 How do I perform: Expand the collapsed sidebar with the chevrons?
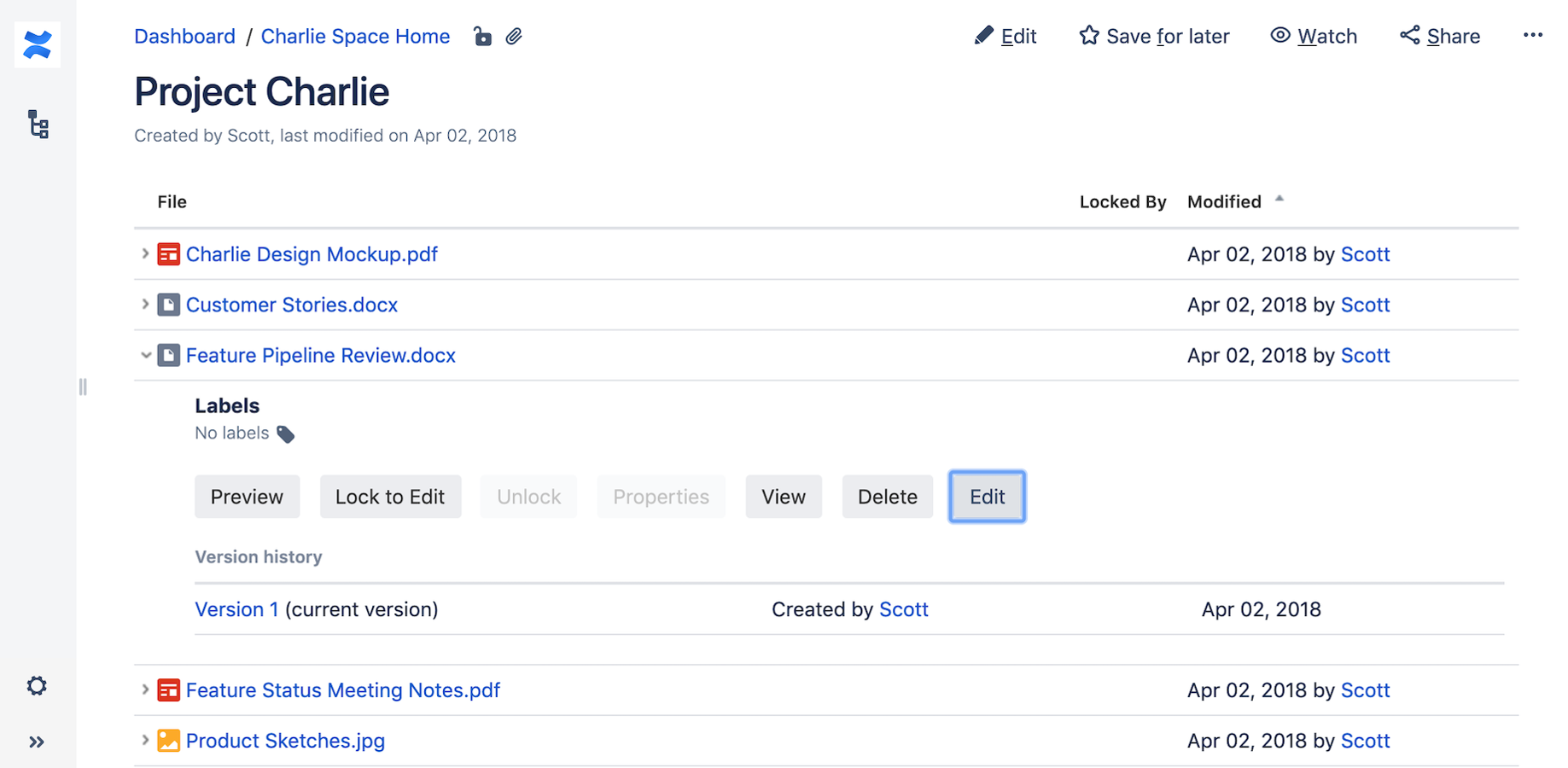coord(37,741)
